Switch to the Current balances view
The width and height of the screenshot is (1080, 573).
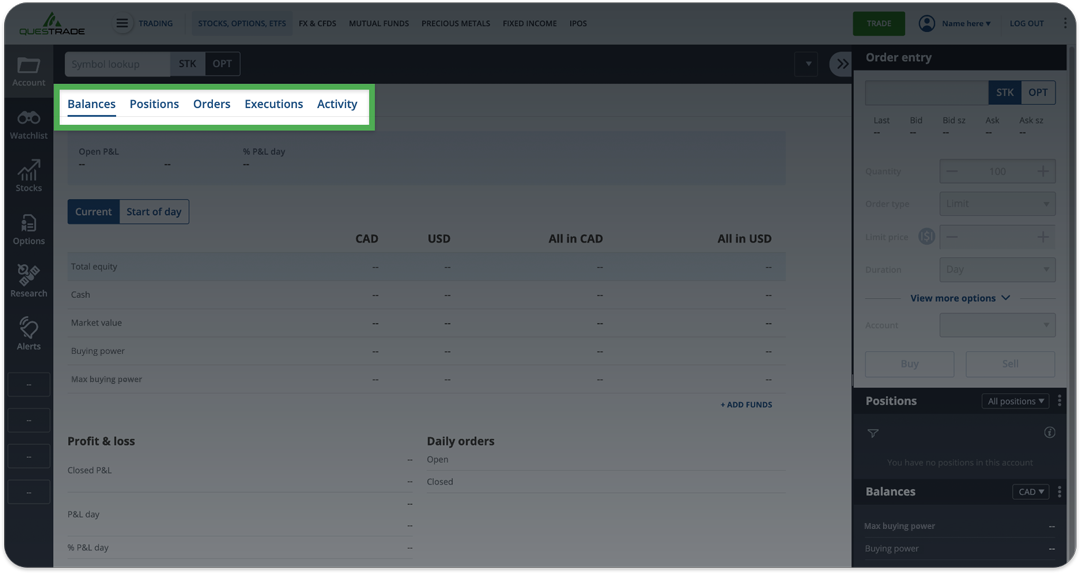coord(93,211)
